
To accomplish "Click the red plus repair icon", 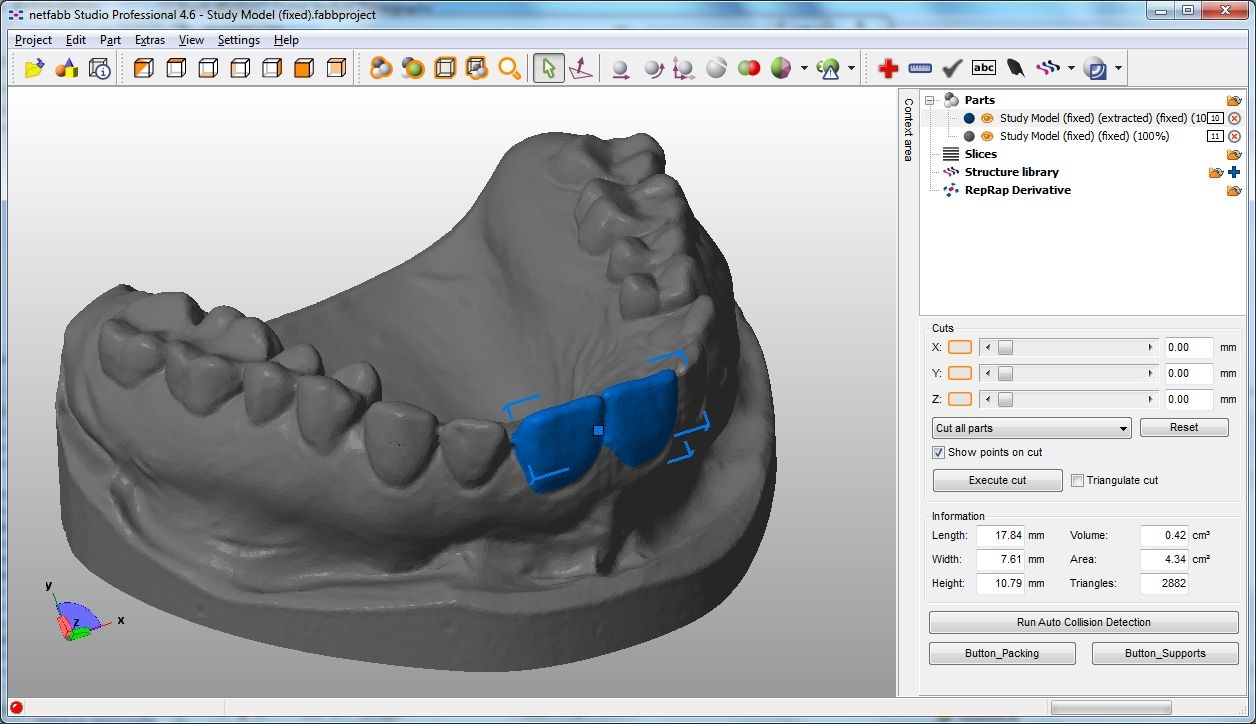I will click(888, 69).
